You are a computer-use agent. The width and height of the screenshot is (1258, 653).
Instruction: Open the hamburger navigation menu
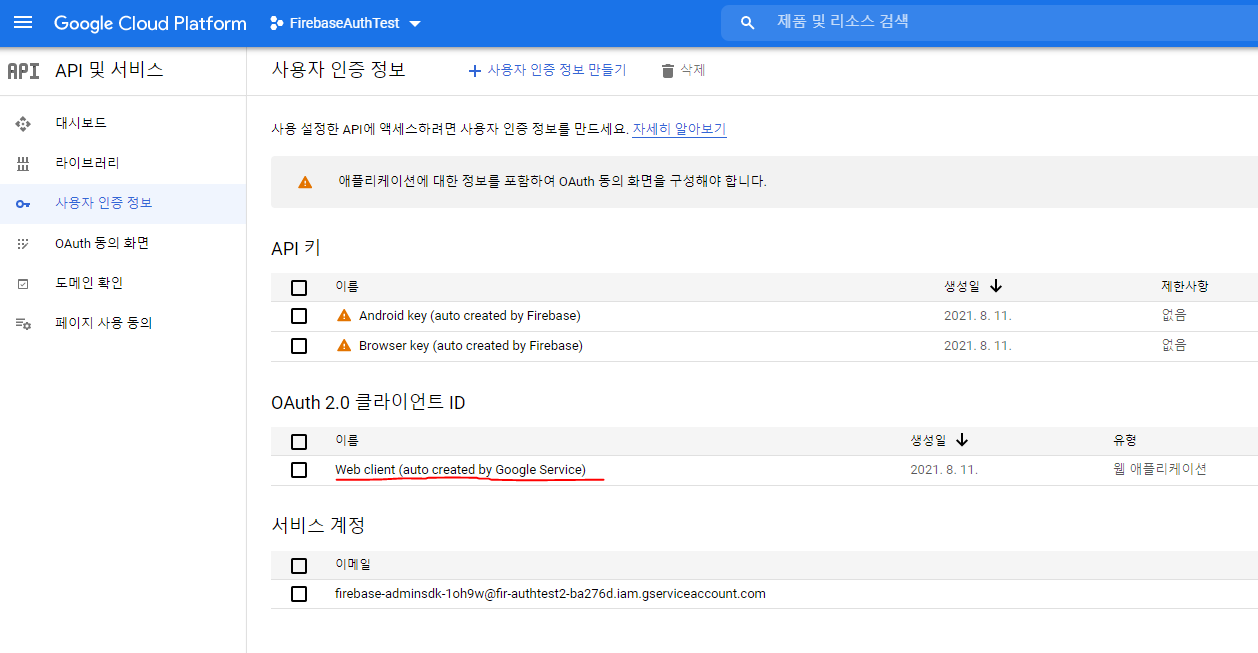point(23,23)
